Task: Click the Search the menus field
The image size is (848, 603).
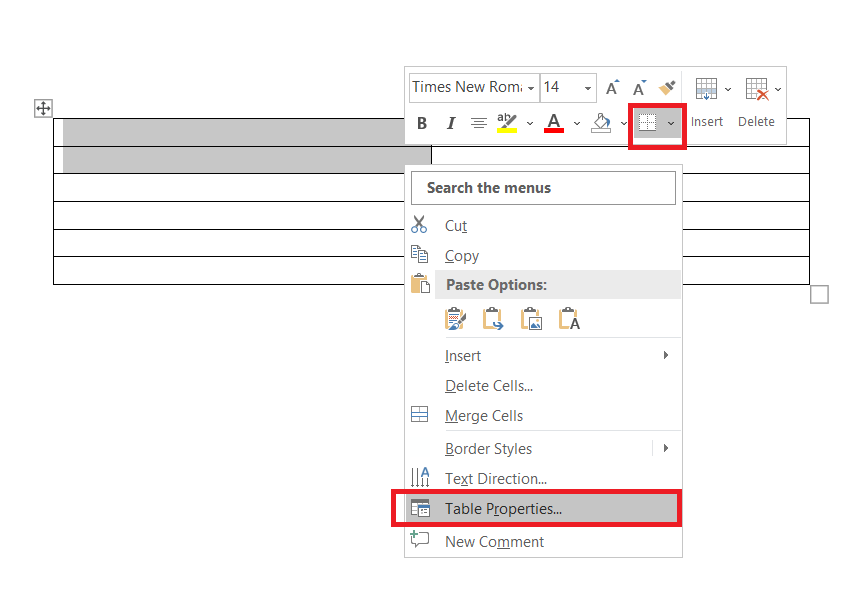Action: point(543,188)
